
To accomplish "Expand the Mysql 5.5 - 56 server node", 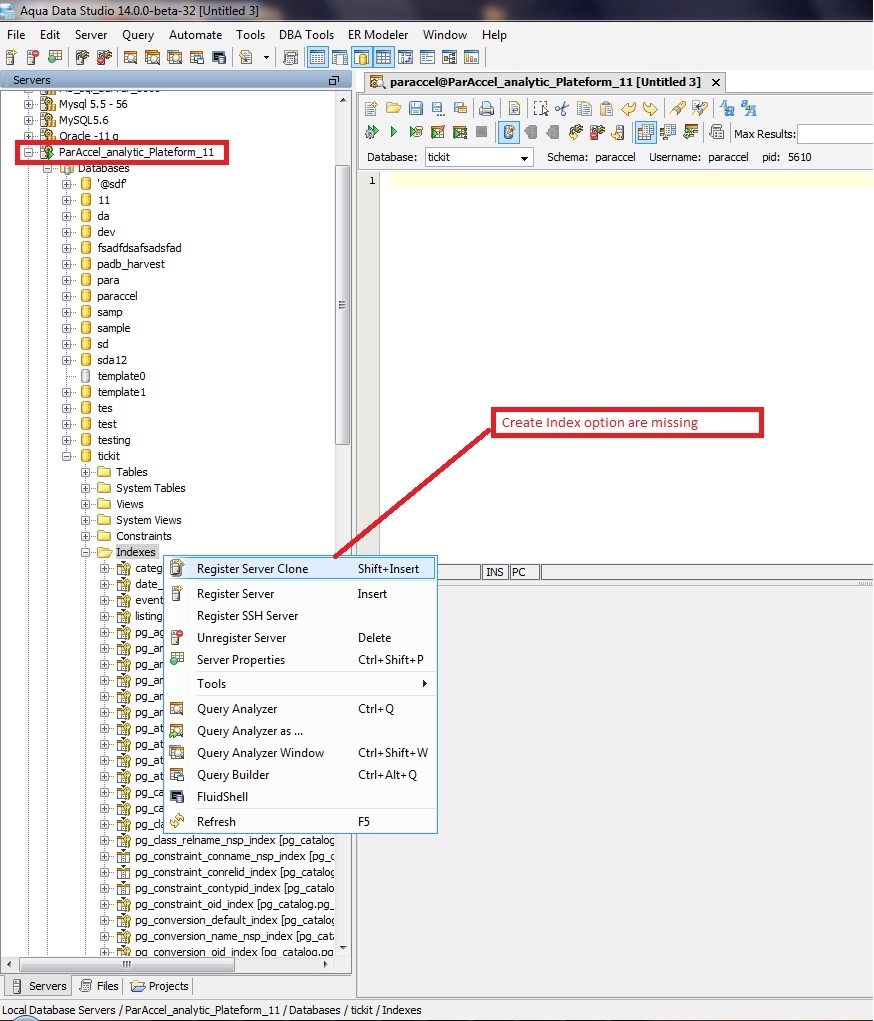I will click(29, 104).
